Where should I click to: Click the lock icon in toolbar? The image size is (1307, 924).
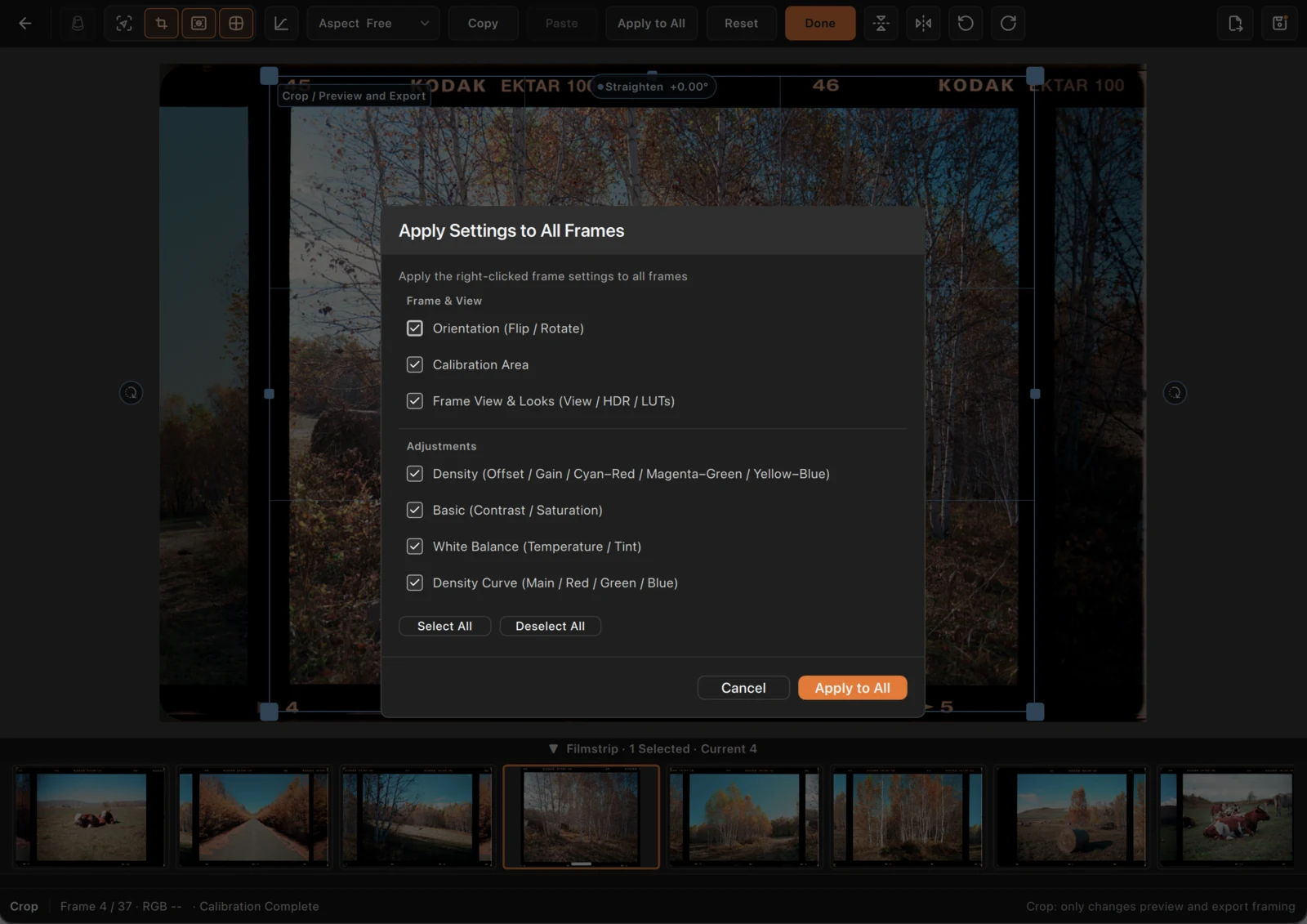78,24
